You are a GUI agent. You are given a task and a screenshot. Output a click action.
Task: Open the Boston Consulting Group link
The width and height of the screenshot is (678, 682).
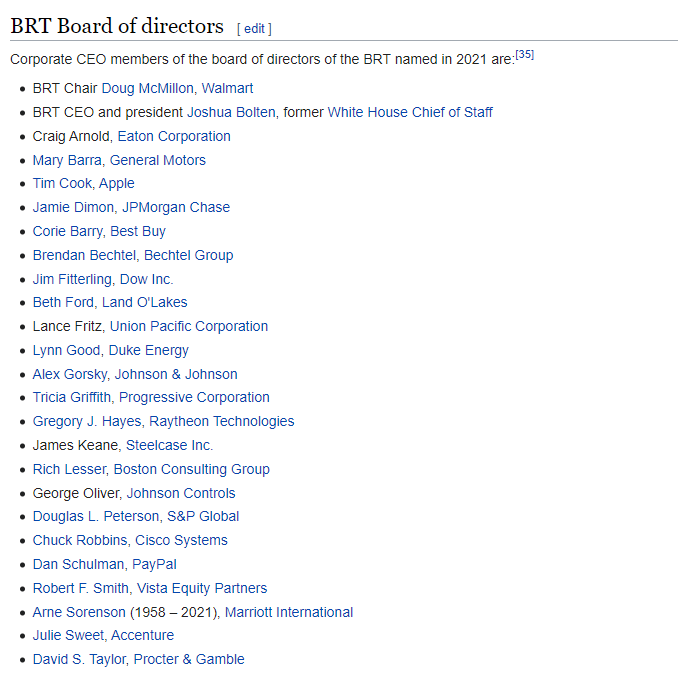[191, 468]
